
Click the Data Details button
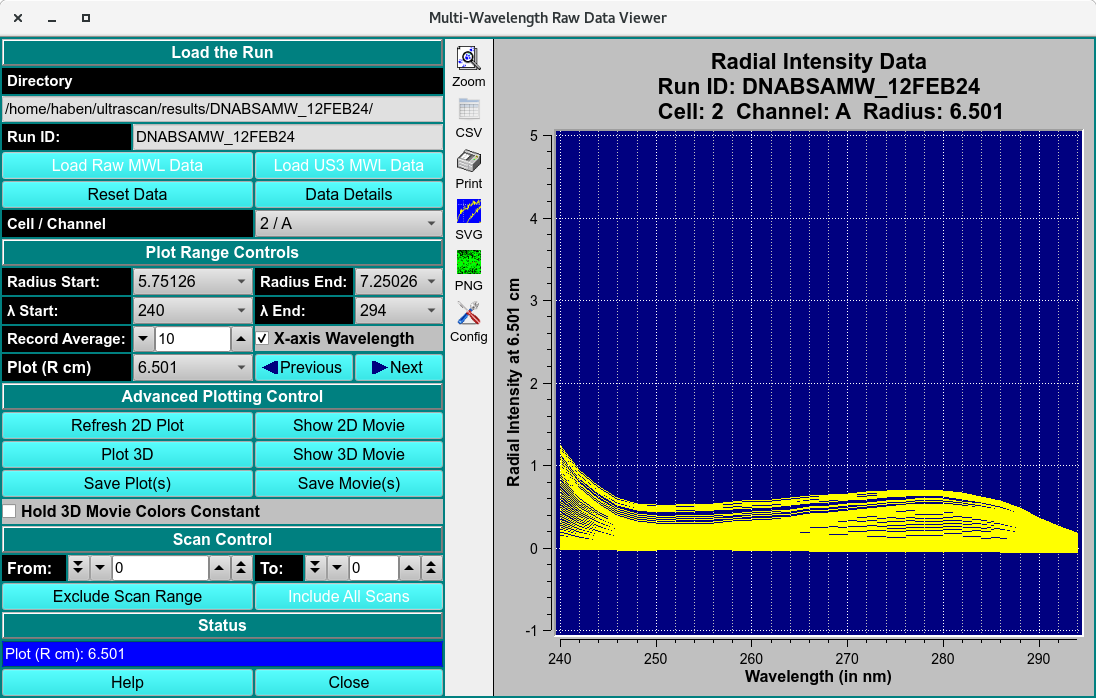[348, 194]
